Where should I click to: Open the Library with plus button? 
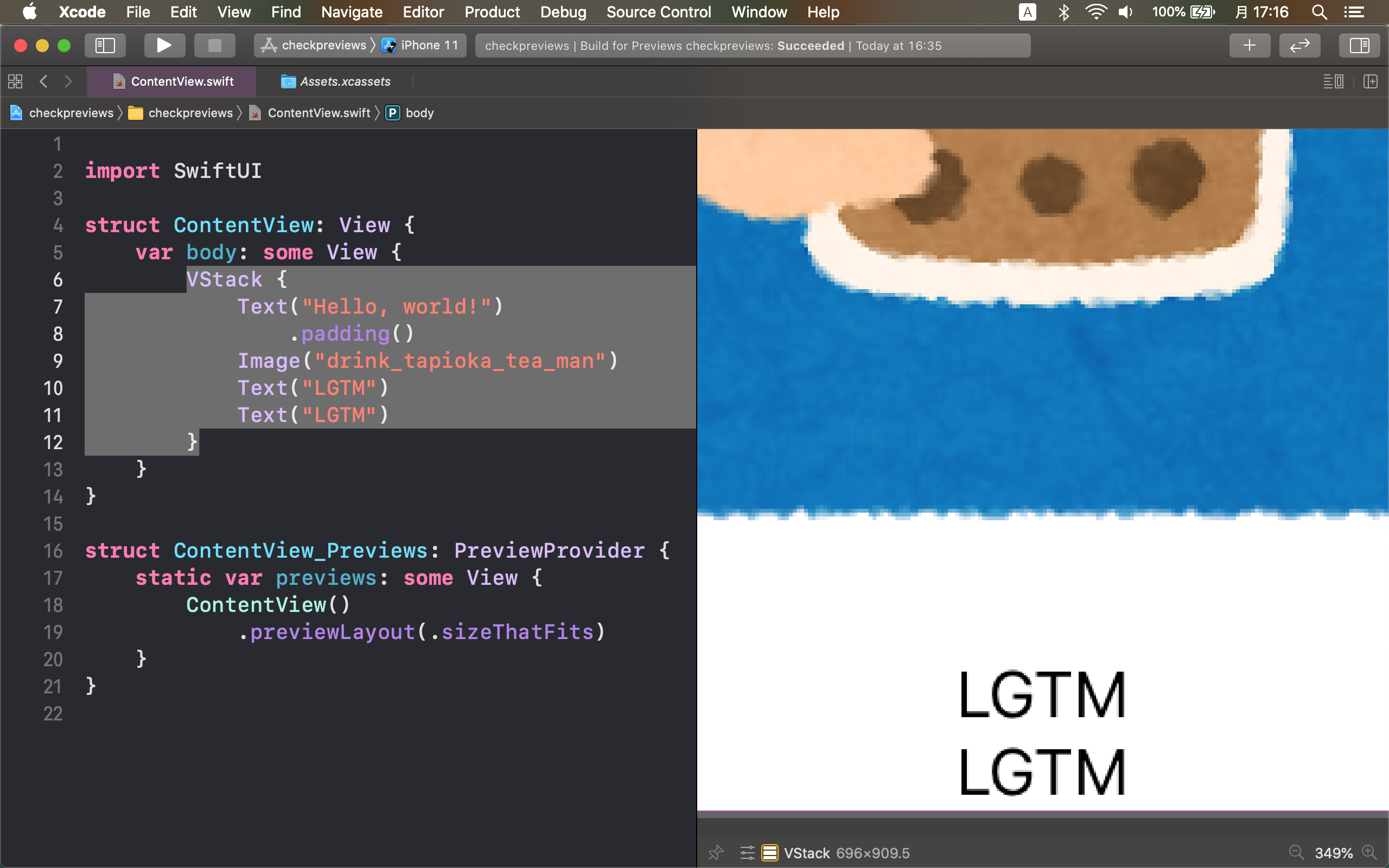(x=1249, y=46)
